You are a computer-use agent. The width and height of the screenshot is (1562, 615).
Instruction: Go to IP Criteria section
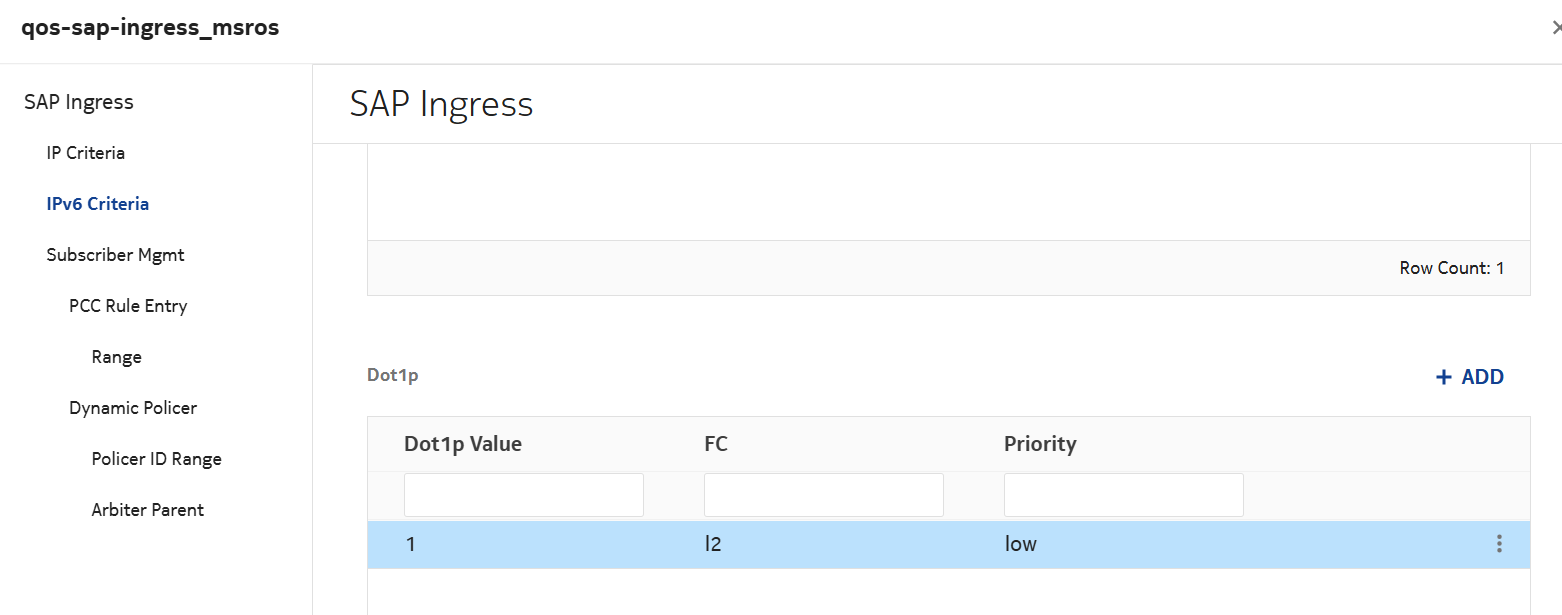click(x=85, y=153)
